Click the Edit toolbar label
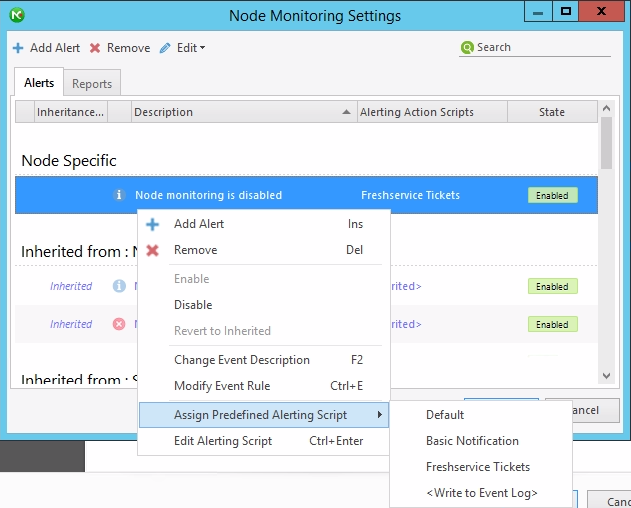 pos(187,48)
